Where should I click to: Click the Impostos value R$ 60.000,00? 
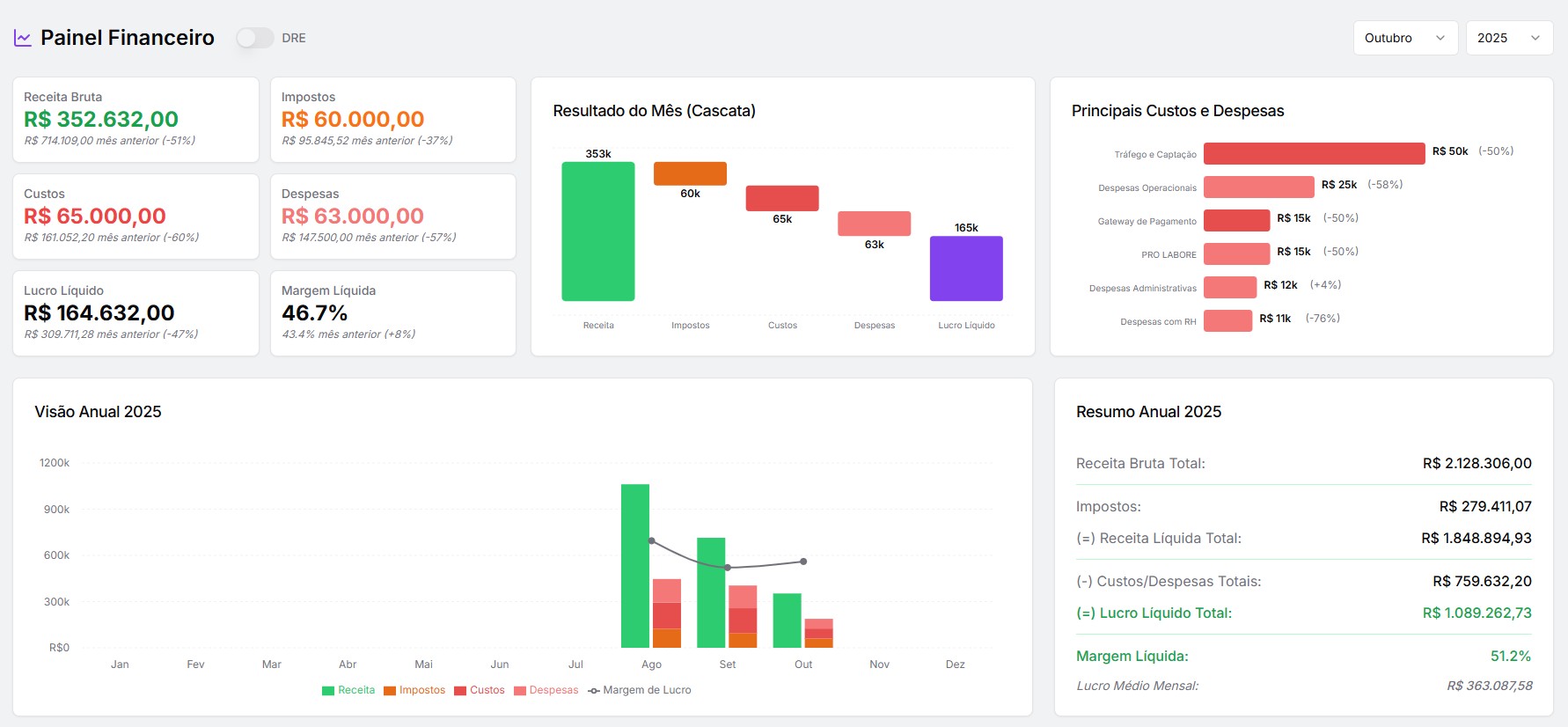[x=353, y=119]
